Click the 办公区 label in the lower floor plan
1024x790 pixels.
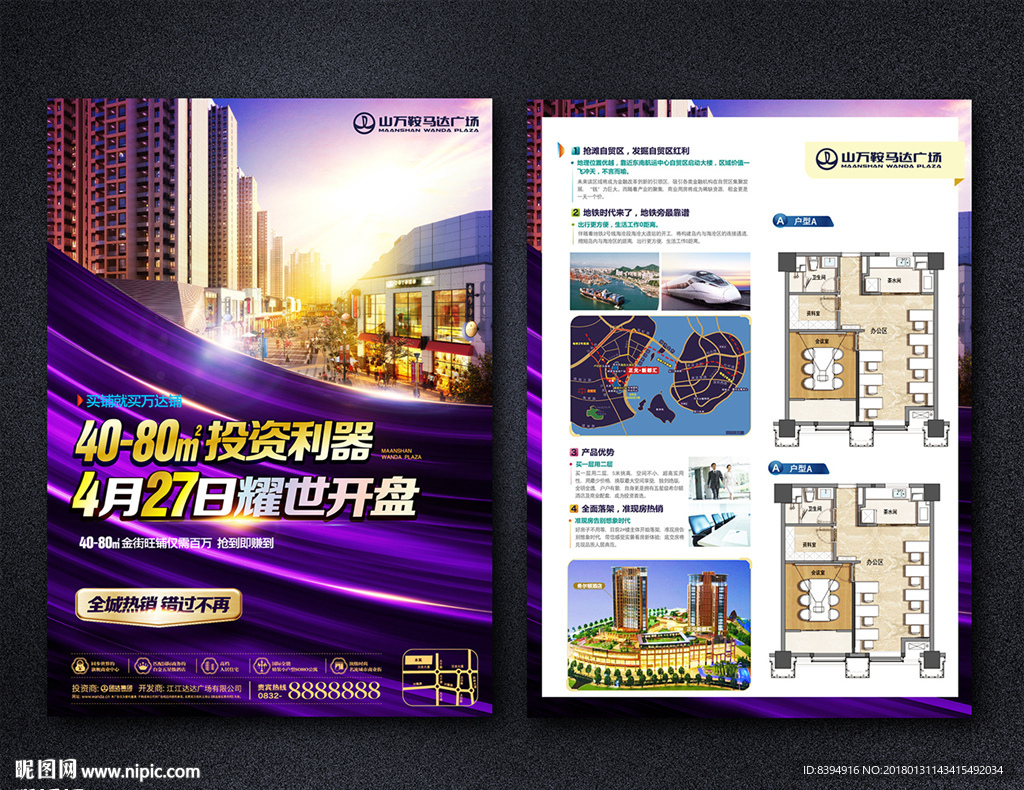pos(874,561)
